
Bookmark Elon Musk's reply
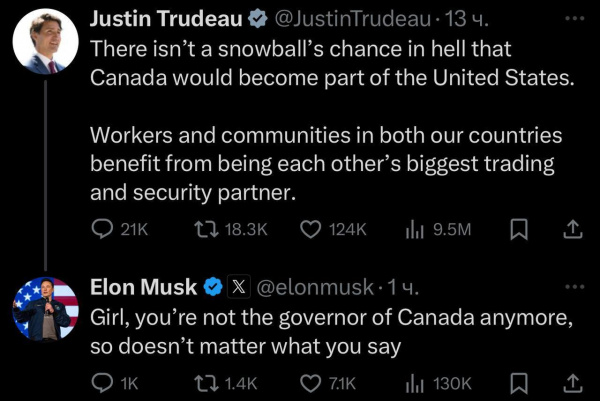point(519,382)
